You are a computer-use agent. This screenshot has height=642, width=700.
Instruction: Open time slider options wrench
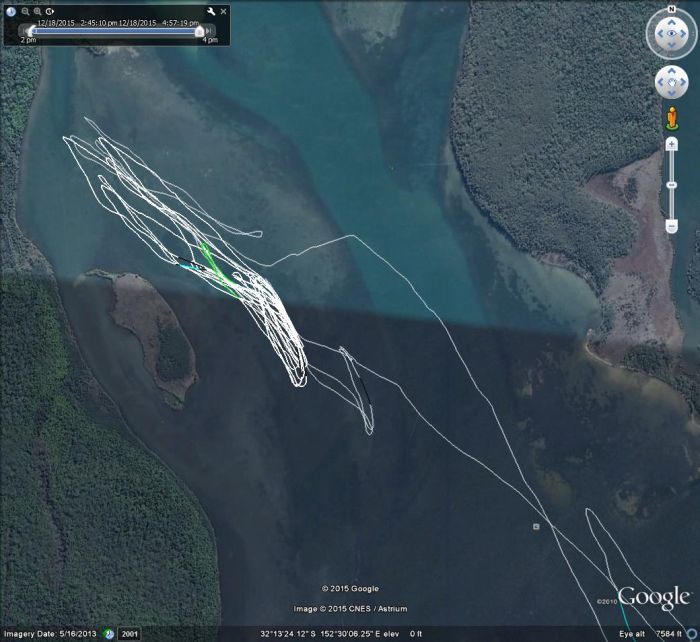[x=211, y=11]
